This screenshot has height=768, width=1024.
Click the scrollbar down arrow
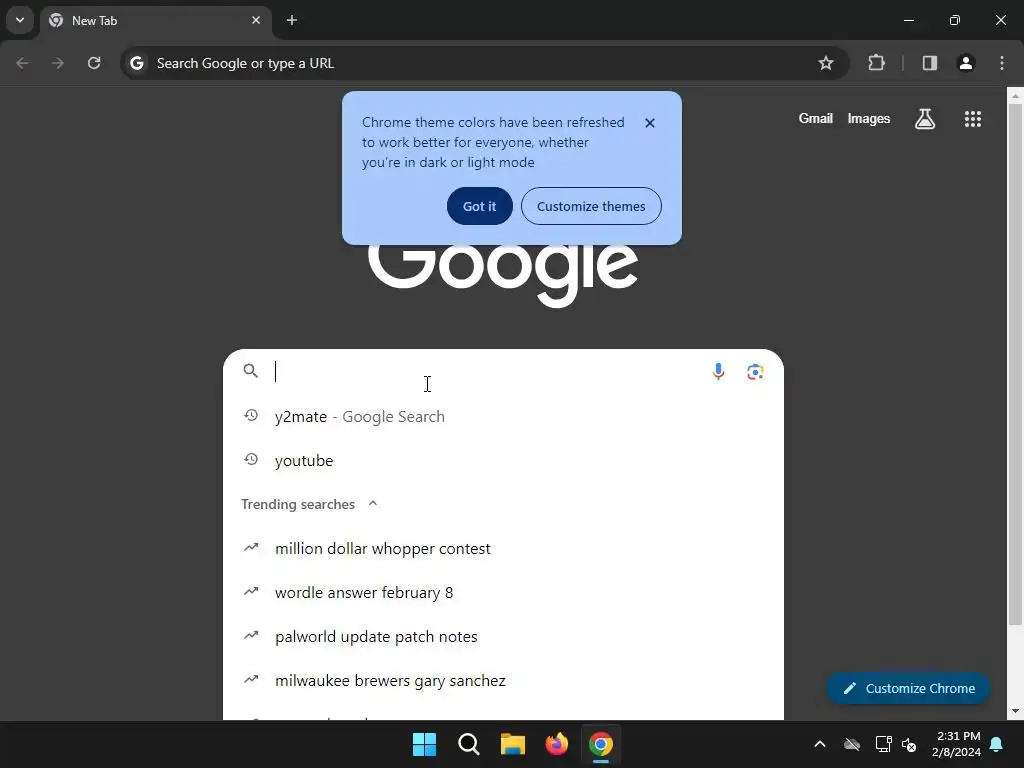tap(1015, 711)
